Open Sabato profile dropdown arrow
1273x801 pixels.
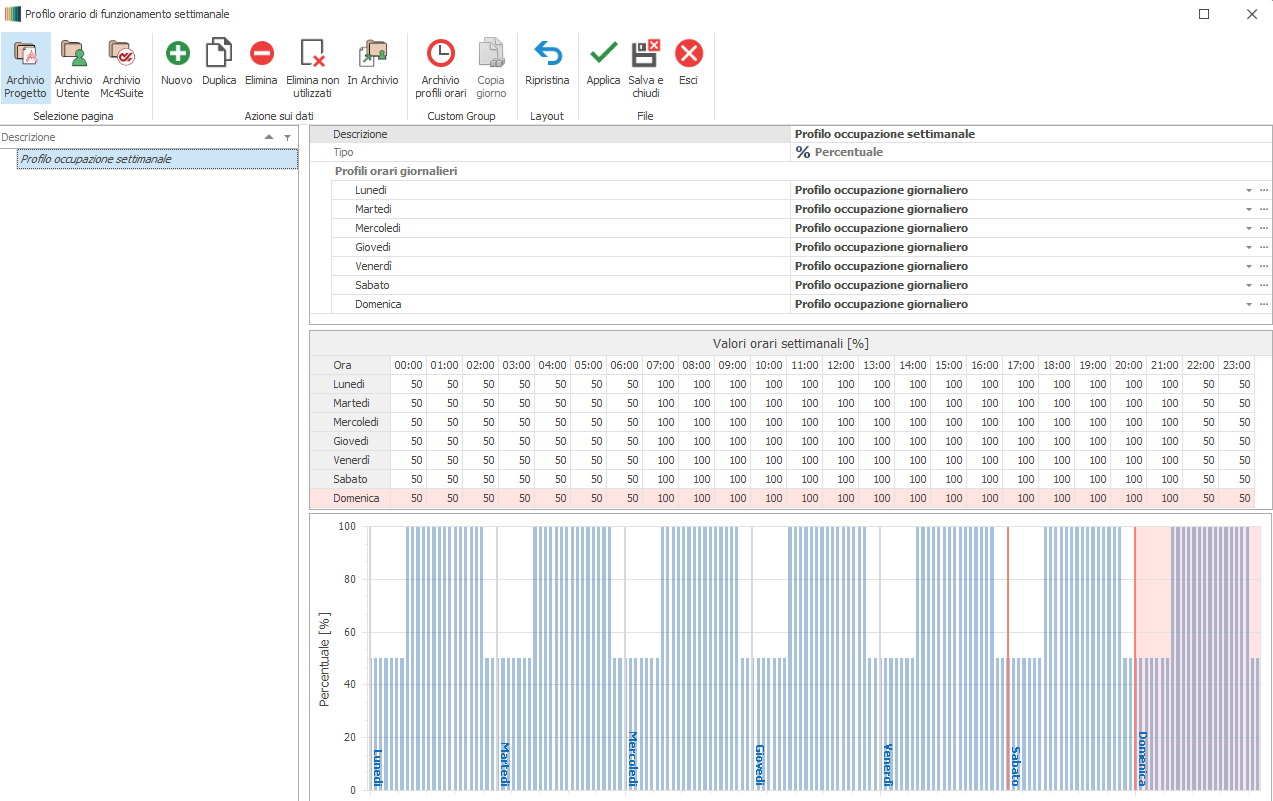click(1248, 285)
